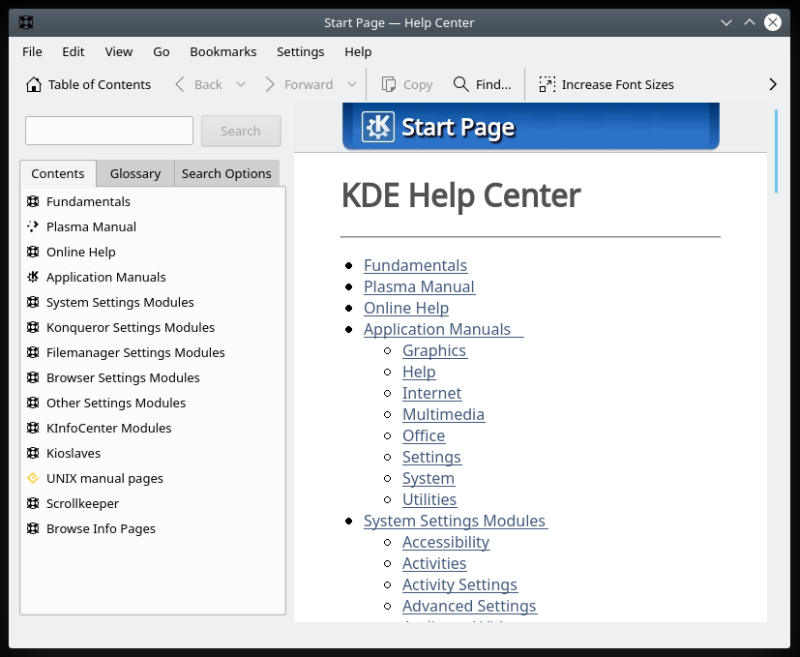Screen dimensions: 800x657
Task: Open the Settings menu
Action: pos(300,52)
